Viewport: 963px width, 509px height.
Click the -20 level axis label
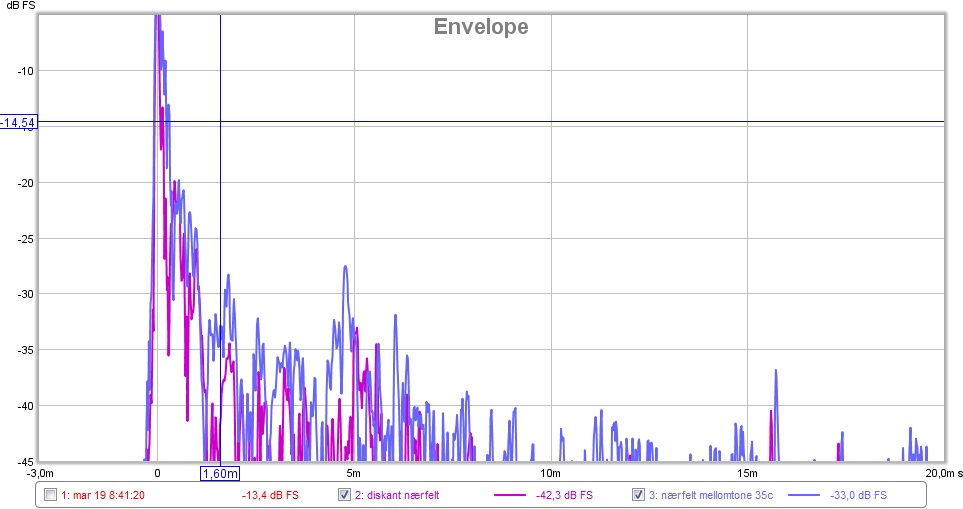click(x=25, y=183)
